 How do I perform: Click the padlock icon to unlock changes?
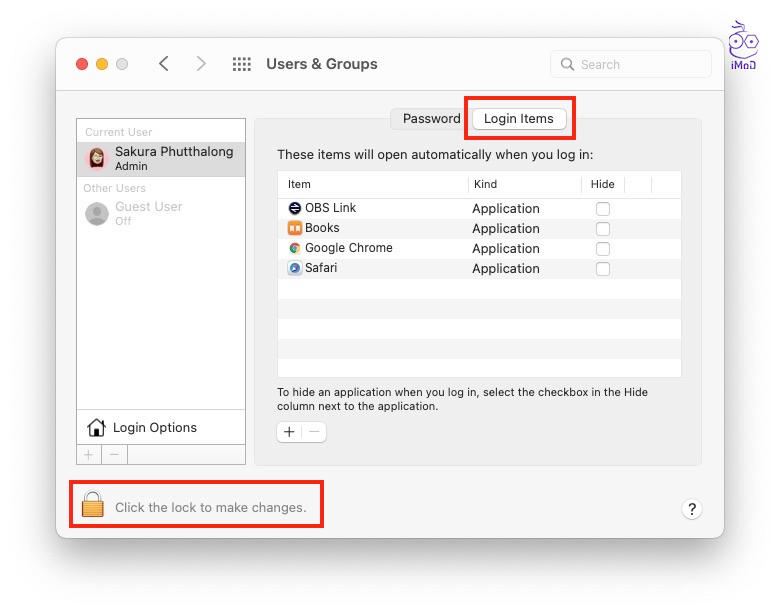[x=93, y=506]
